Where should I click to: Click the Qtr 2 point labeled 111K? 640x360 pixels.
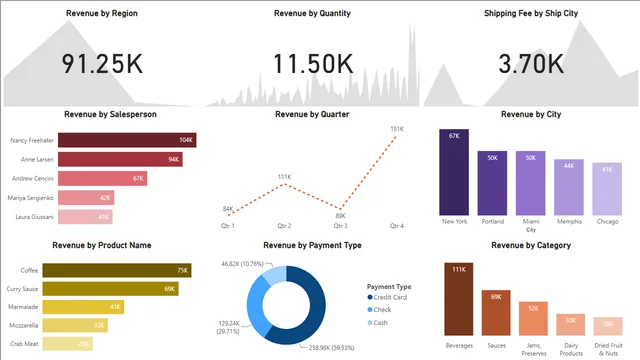[284, 184]
